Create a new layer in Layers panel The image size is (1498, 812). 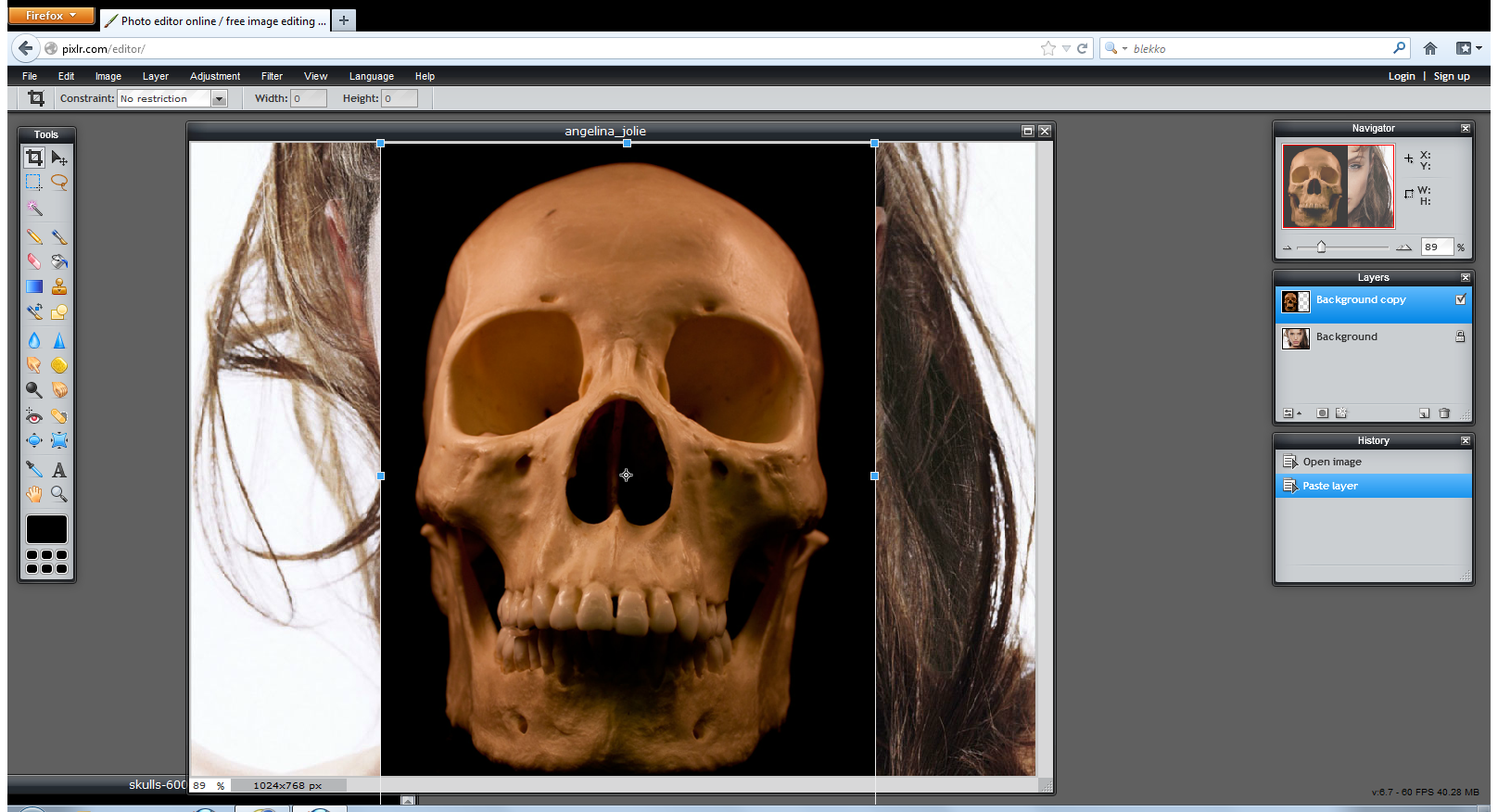(x=1424, y=413)
